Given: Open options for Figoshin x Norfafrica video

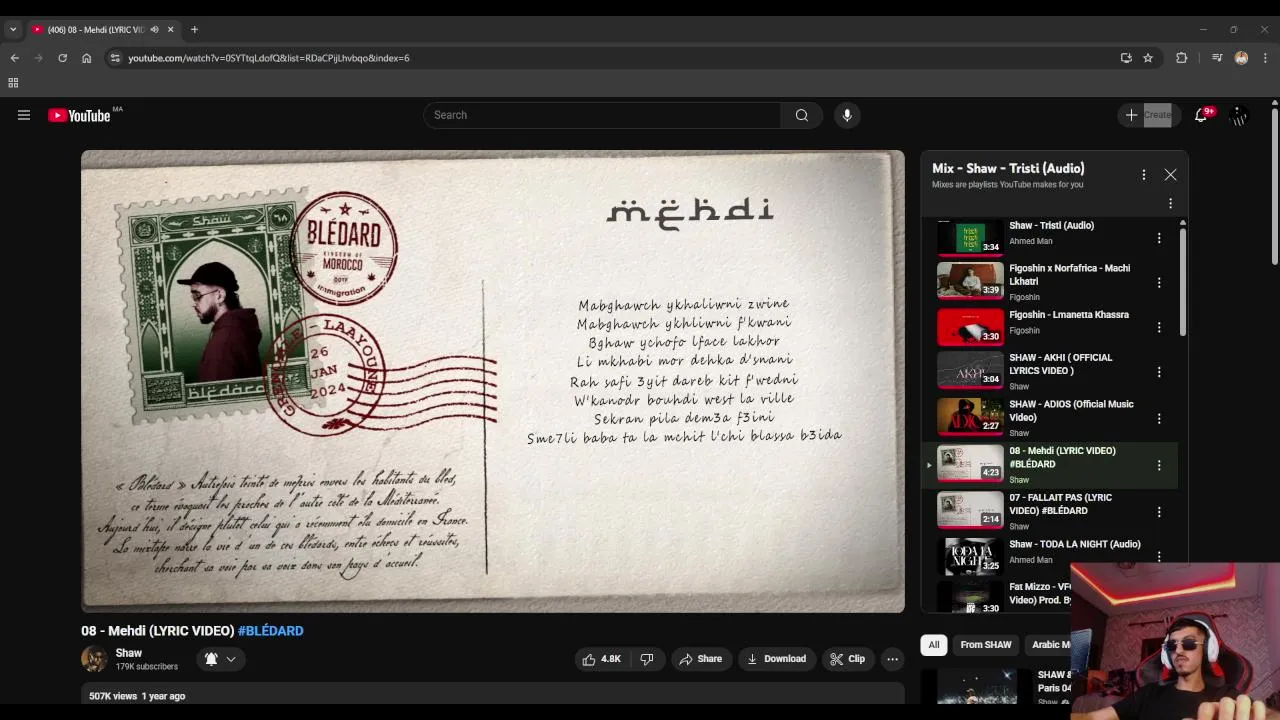Looking at the screenshot, I should click(1159, 283).
